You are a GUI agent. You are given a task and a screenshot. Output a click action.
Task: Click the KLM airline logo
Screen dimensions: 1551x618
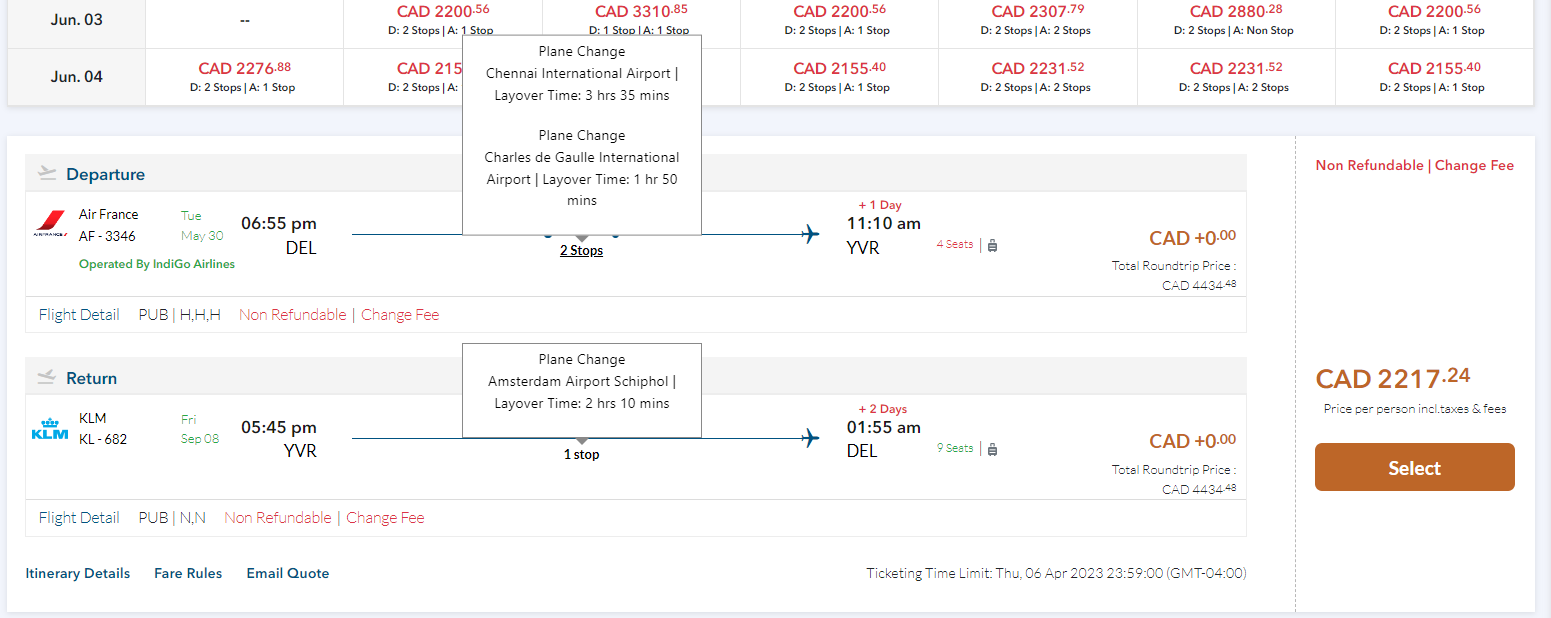49,429
